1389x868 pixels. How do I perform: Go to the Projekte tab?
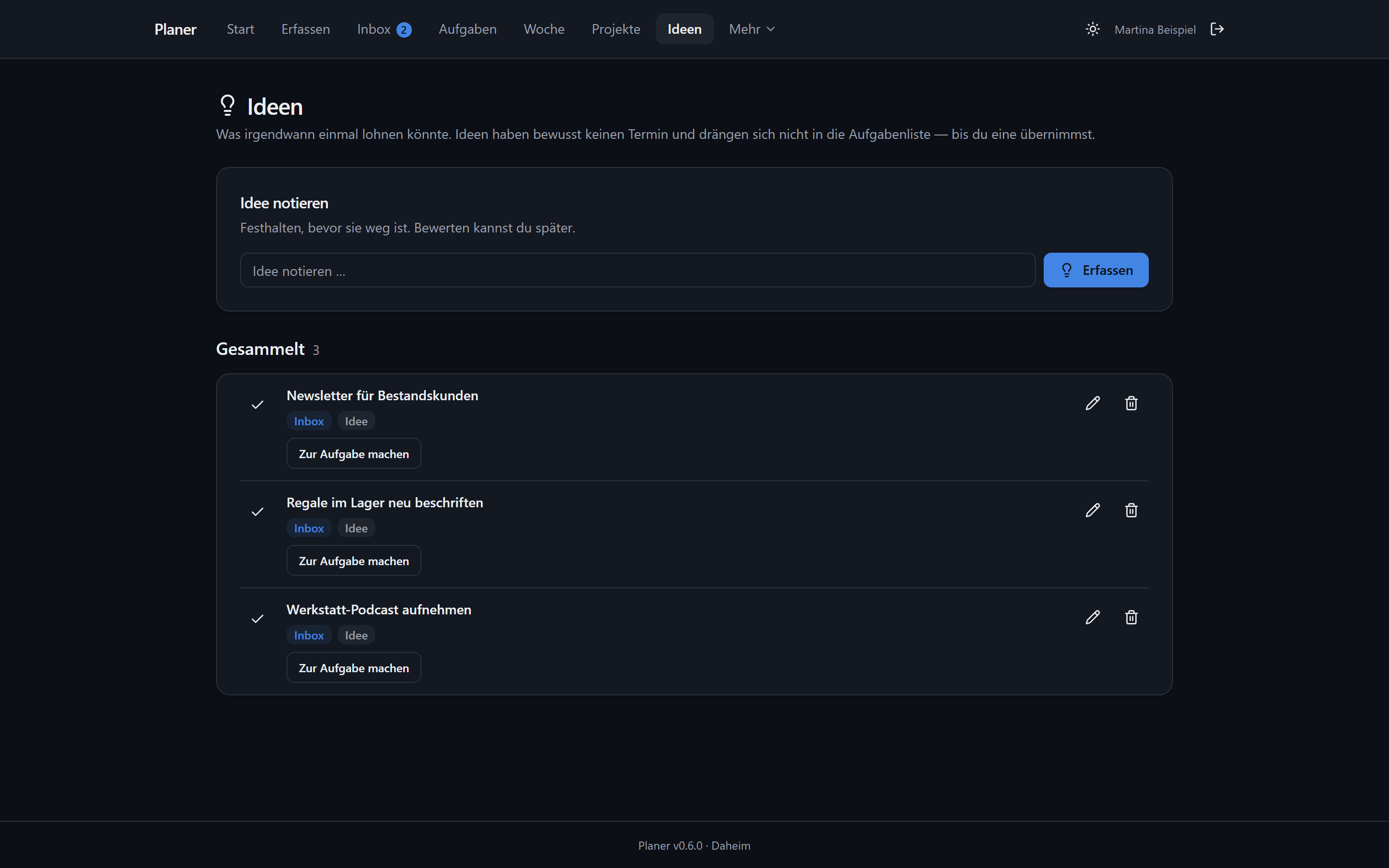616,29
